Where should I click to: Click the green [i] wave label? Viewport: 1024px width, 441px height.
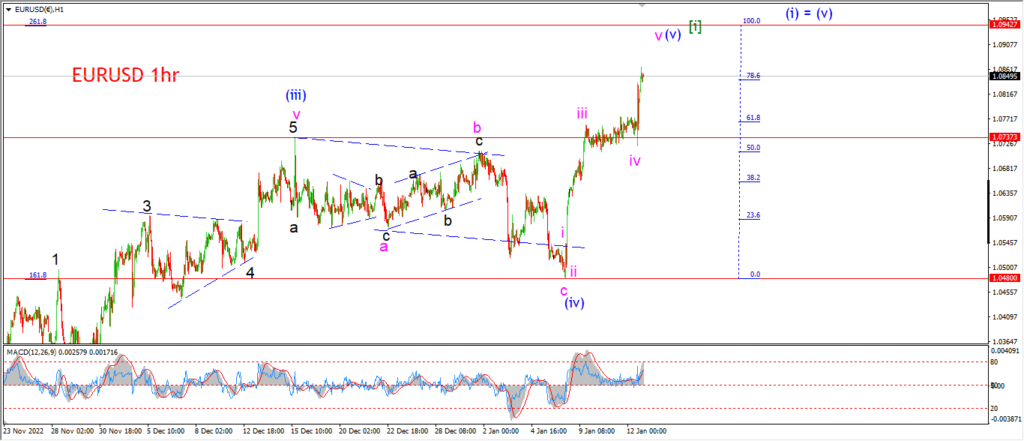pyautogui.click(x=695, y=27)
